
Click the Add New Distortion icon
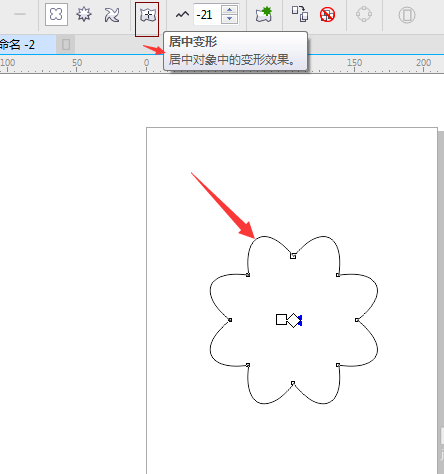coord(264,15)
